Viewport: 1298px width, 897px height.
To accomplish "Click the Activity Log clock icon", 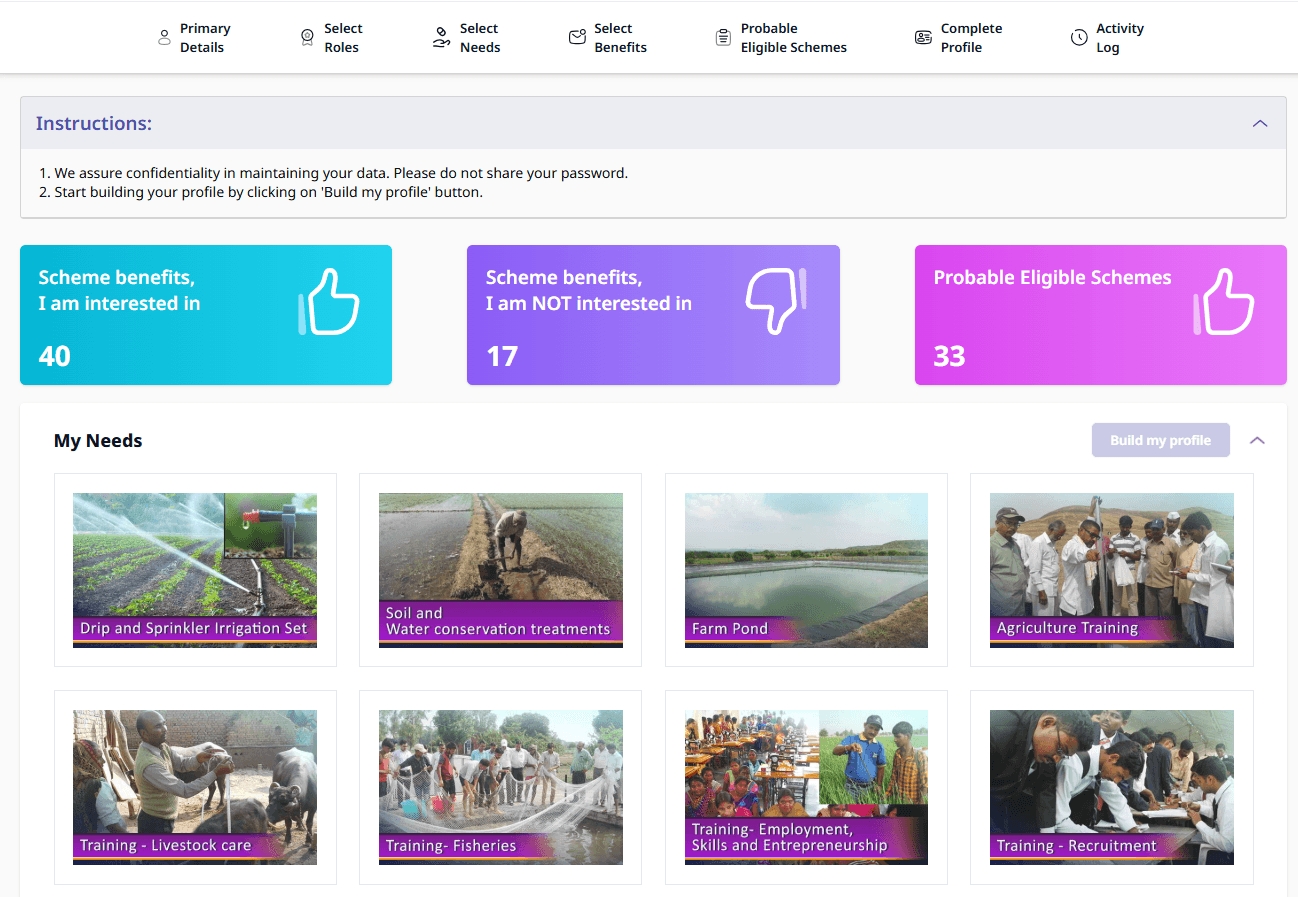I will pyautogui.click(x=1079, y=38).
